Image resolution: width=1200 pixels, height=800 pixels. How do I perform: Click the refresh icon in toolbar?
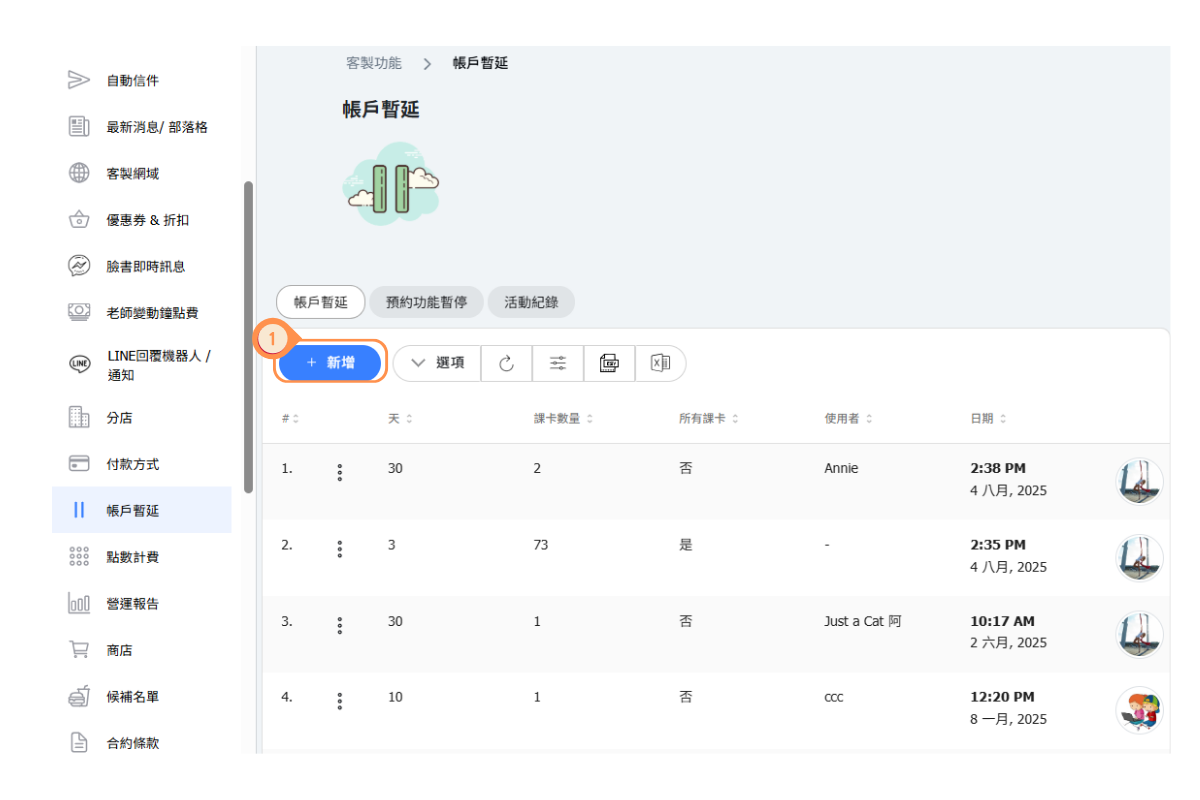click(x=507, y=363)
